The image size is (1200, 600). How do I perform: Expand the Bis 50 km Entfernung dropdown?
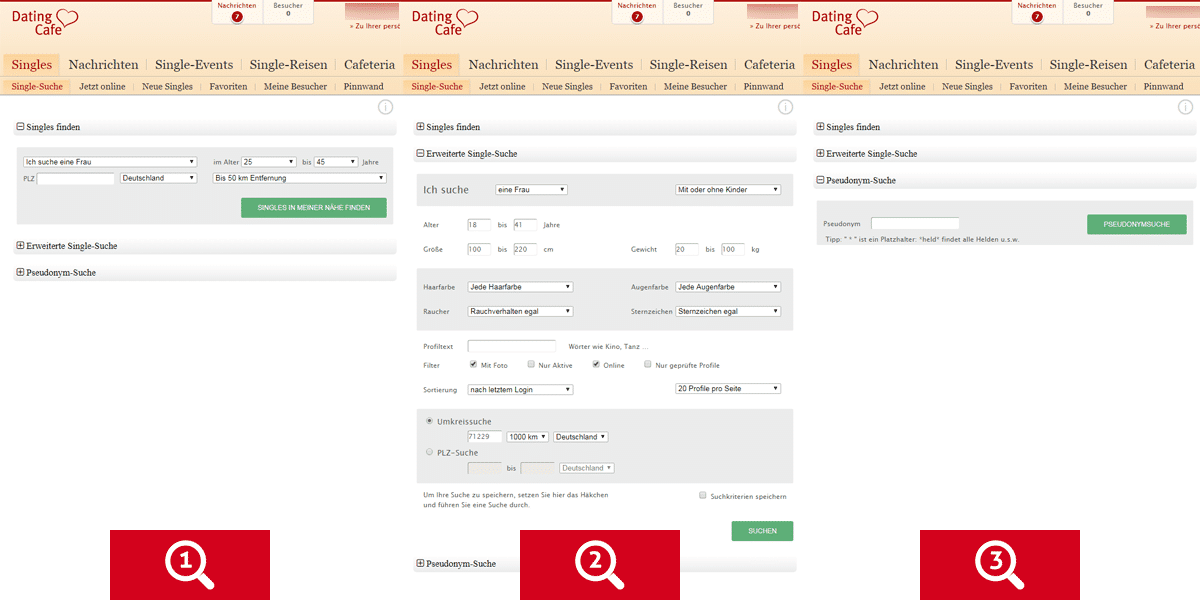pyautogui.click(x=299, y=178)
